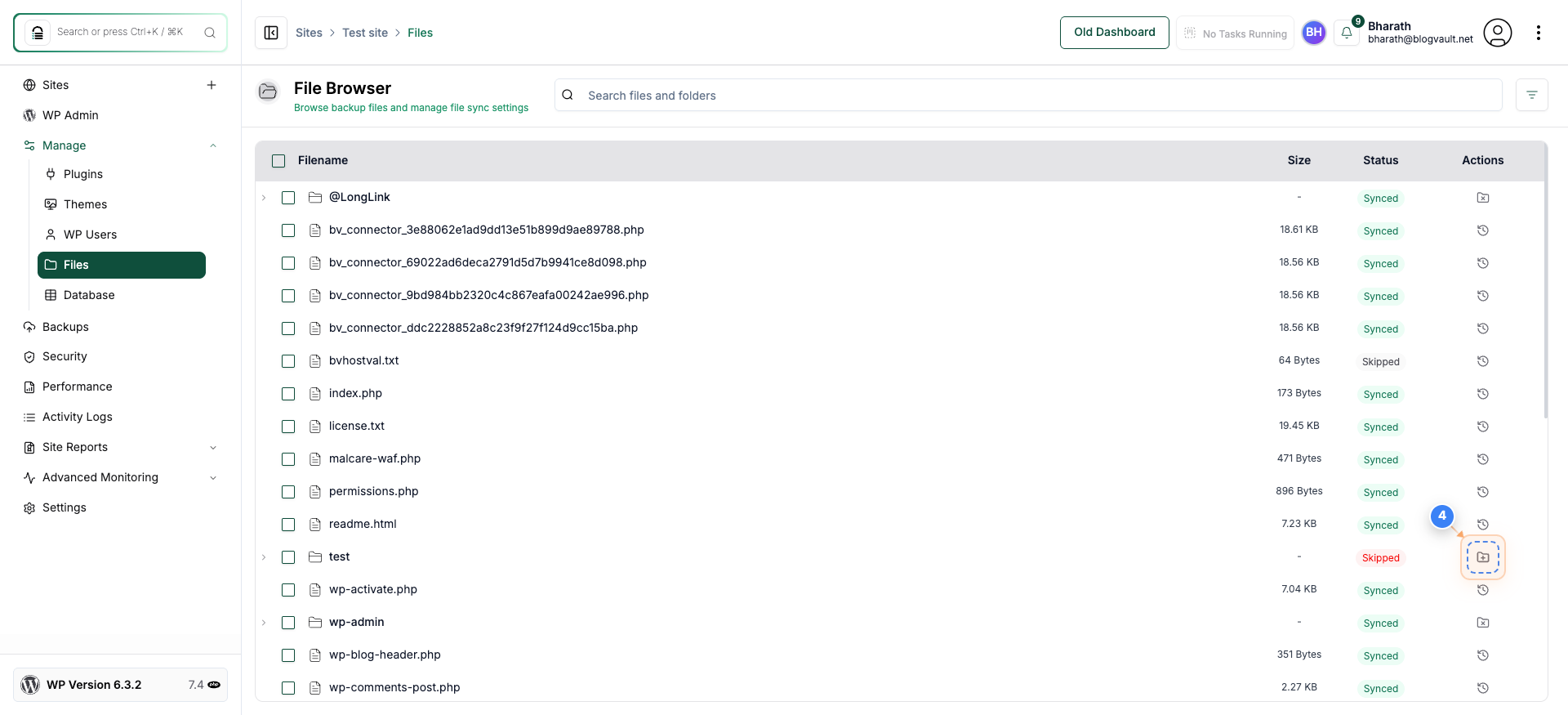
Task: Click the Test site breadcrumb link
Action: [365, 33]
